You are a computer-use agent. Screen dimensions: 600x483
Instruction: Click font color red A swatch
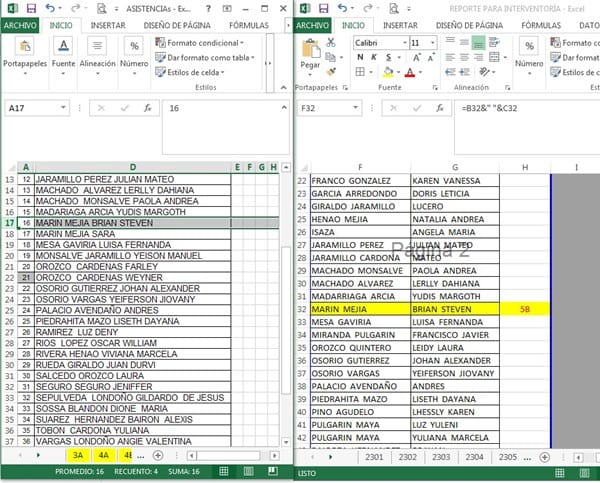click(410, 73)
